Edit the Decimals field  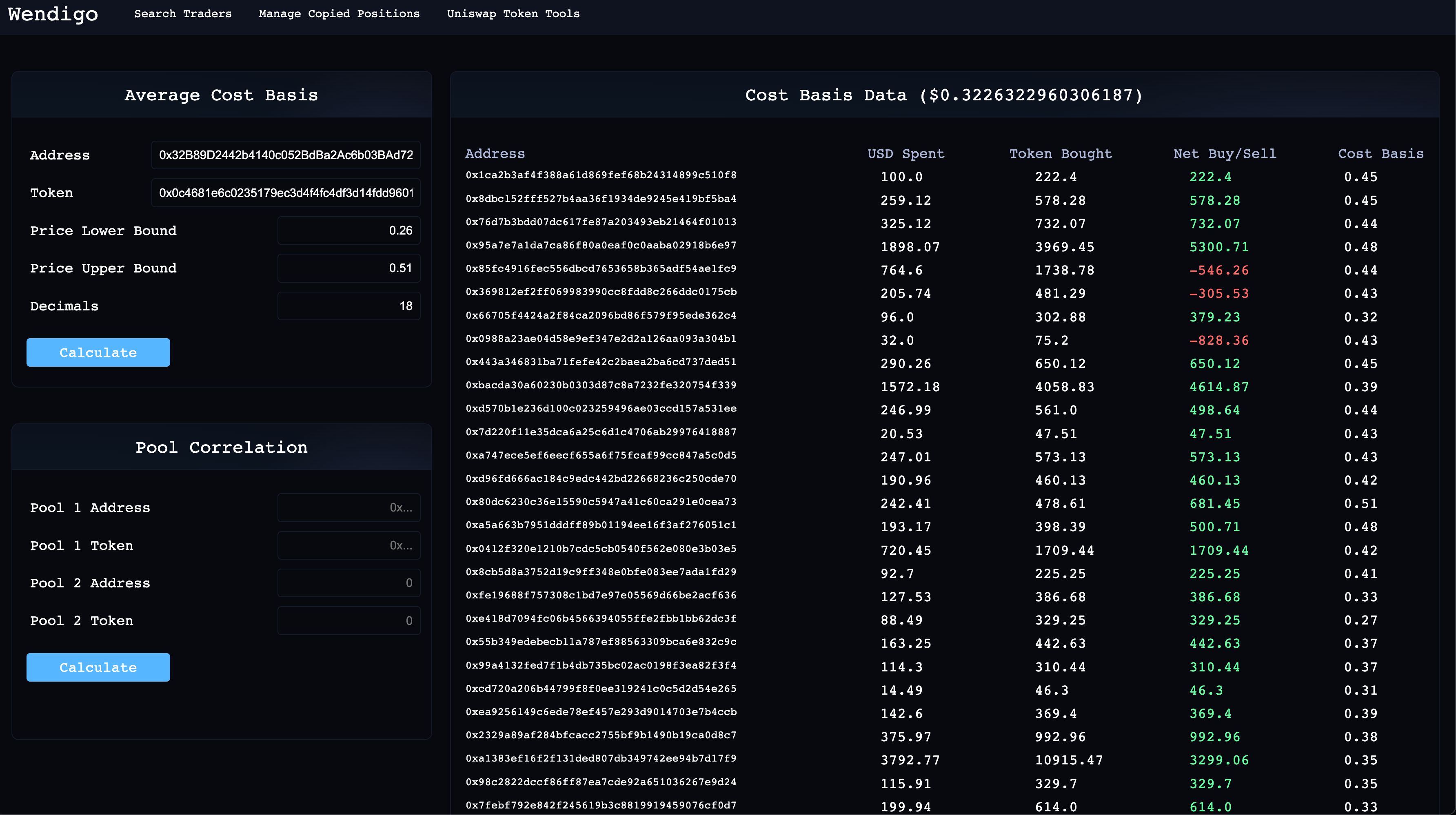coord(349,306)
